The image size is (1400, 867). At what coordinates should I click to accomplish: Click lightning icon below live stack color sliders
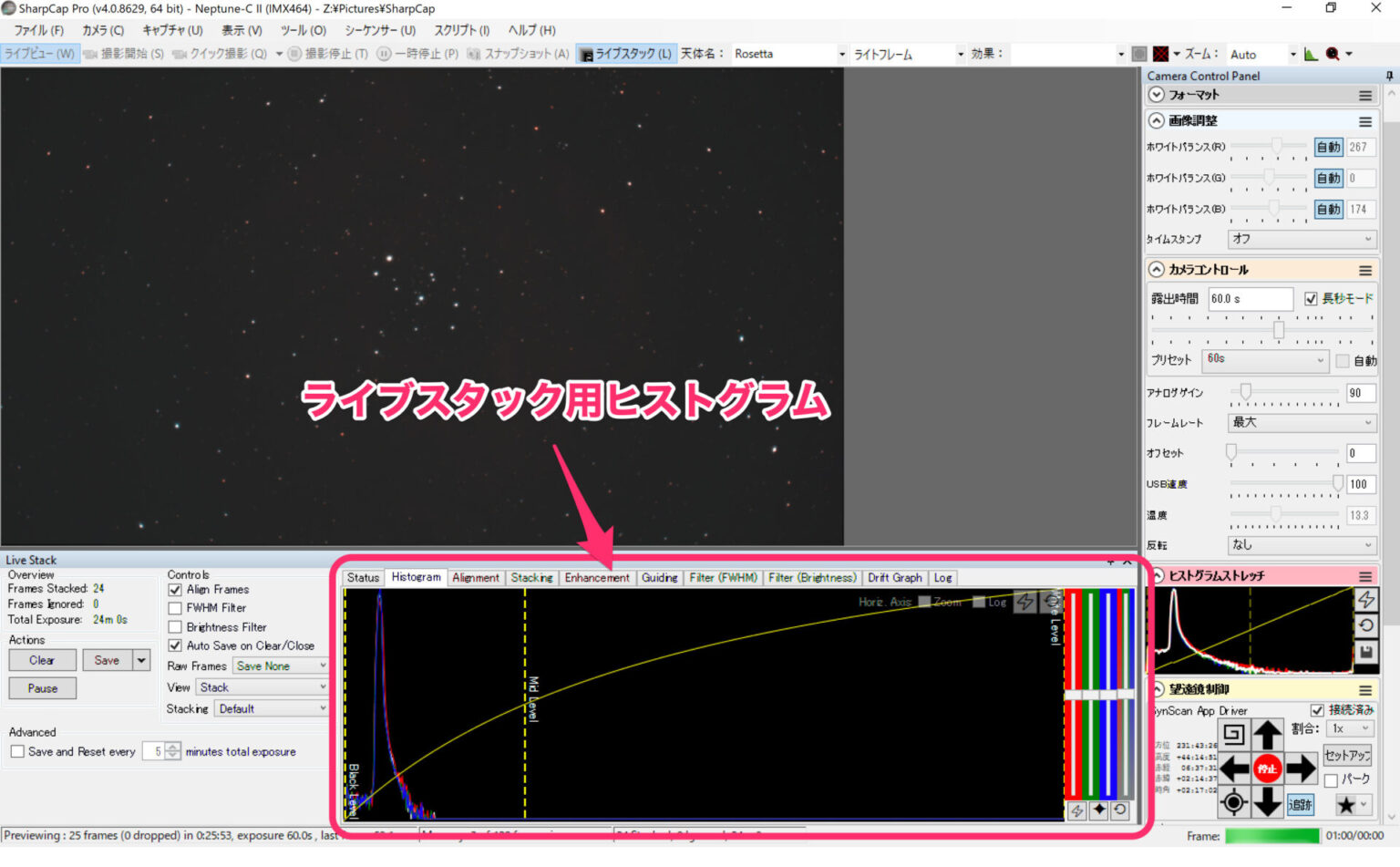[x=1076, y=810]
